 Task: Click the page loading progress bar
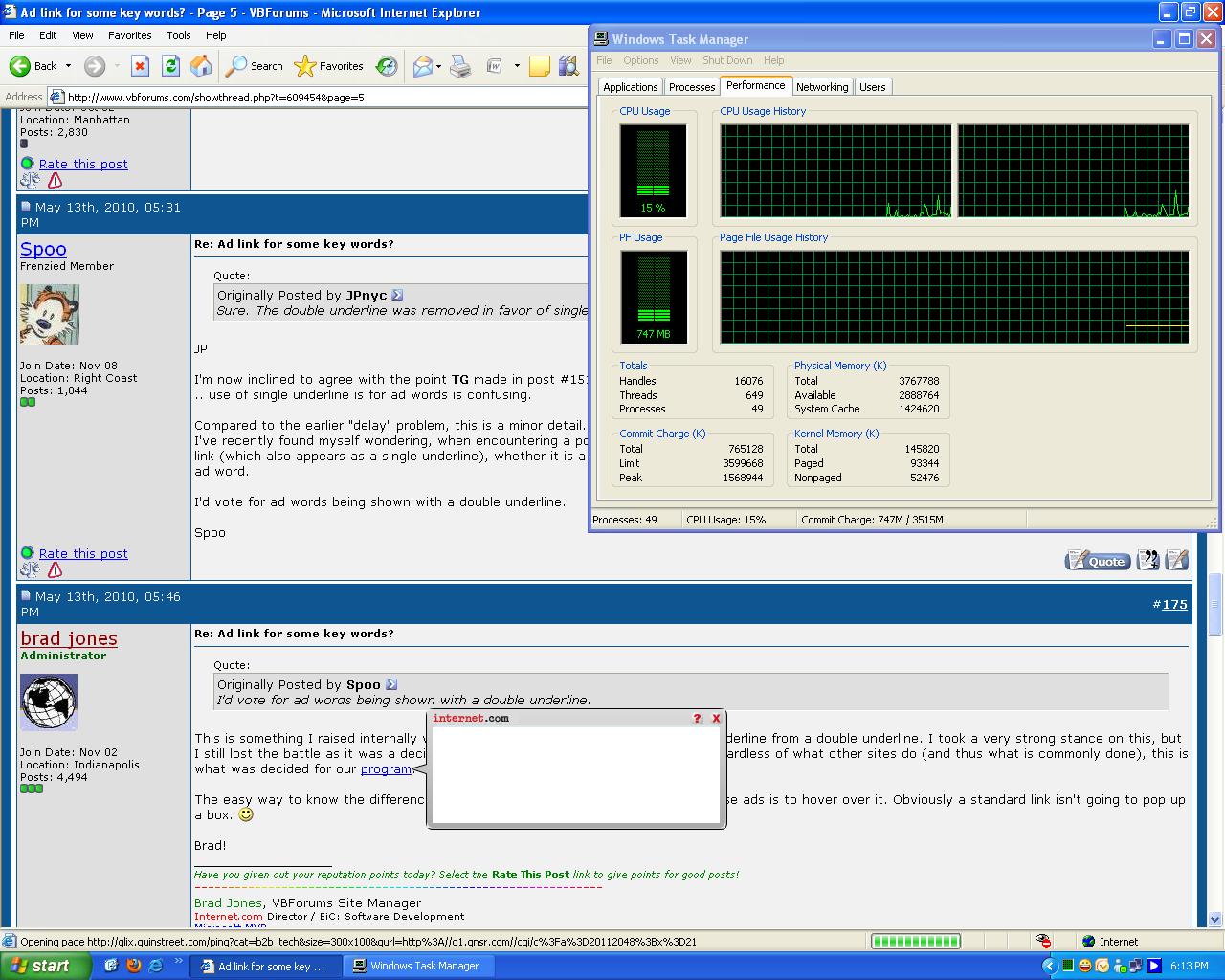[x=915, y=941]
